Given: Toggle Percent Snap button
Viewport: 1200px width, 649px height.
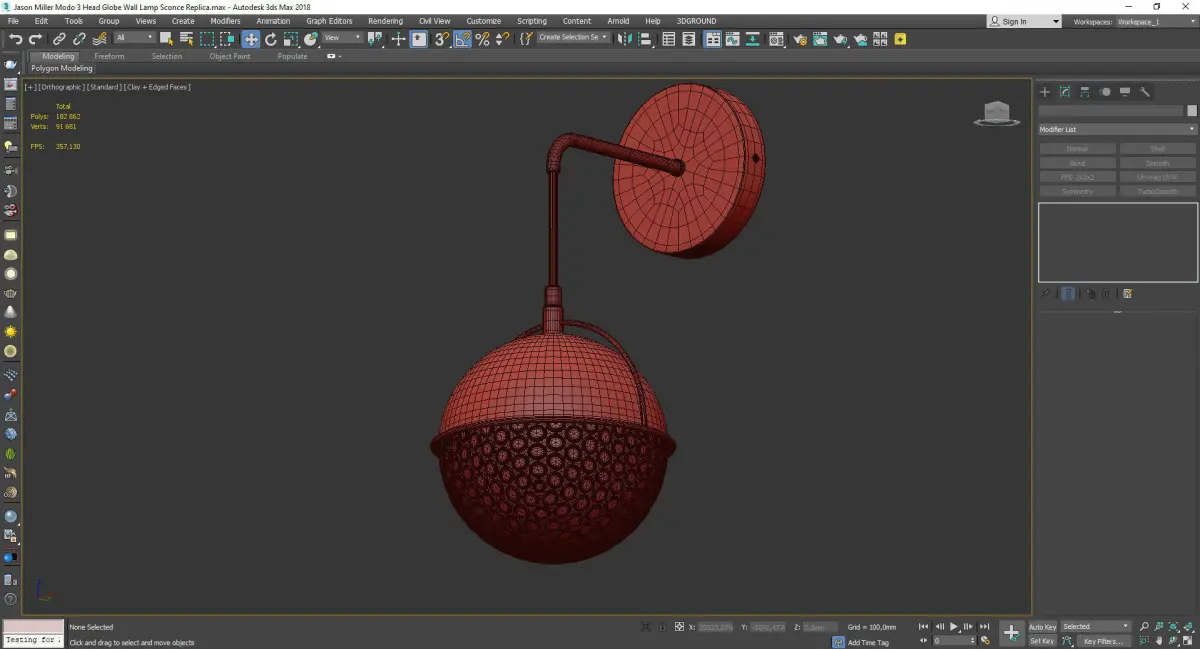Looking at the screenshot, I should point(482,39).
